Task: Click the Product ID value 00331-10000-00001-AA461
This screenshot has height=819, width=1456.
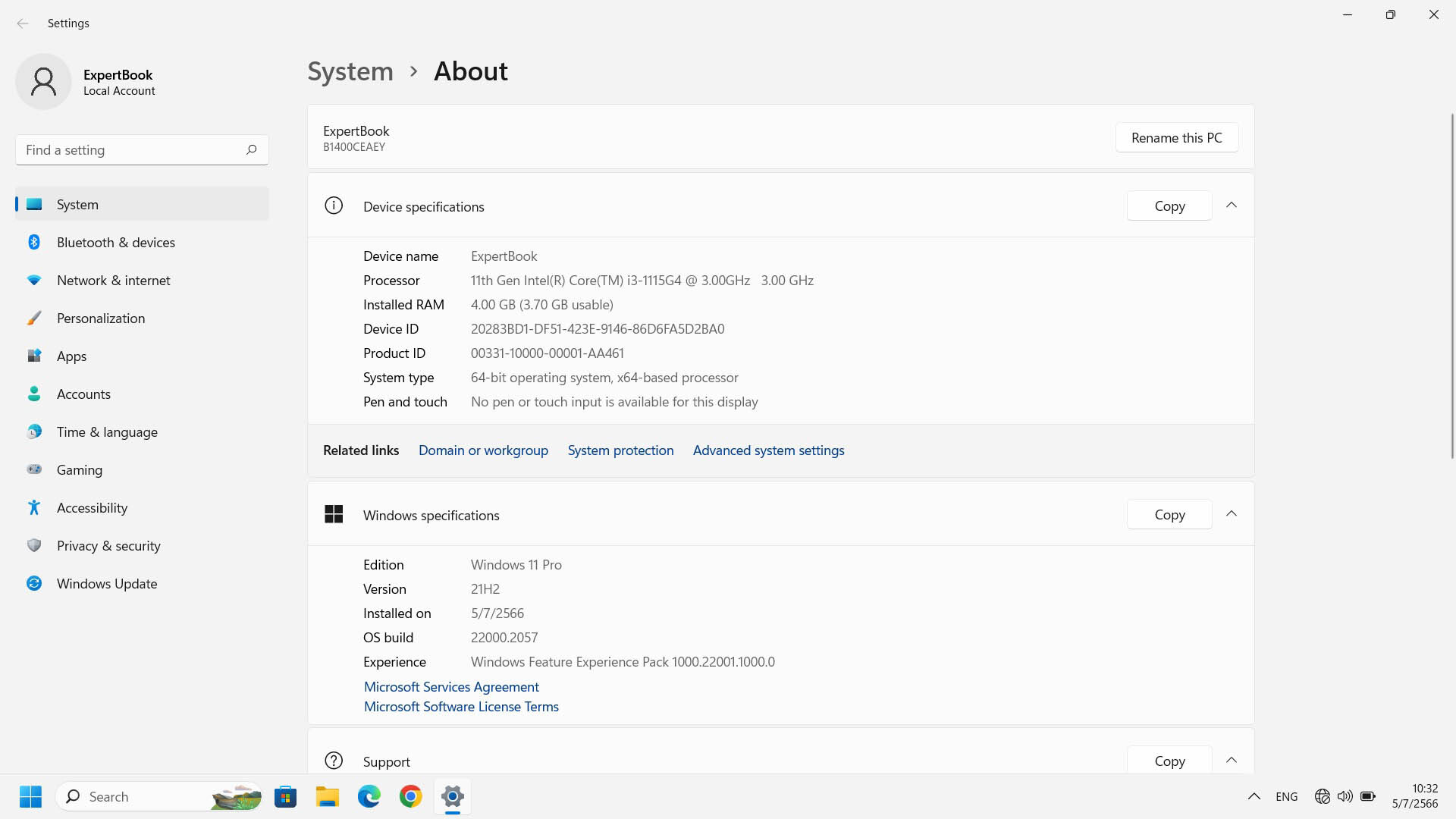Action: [x=548, y=353]
